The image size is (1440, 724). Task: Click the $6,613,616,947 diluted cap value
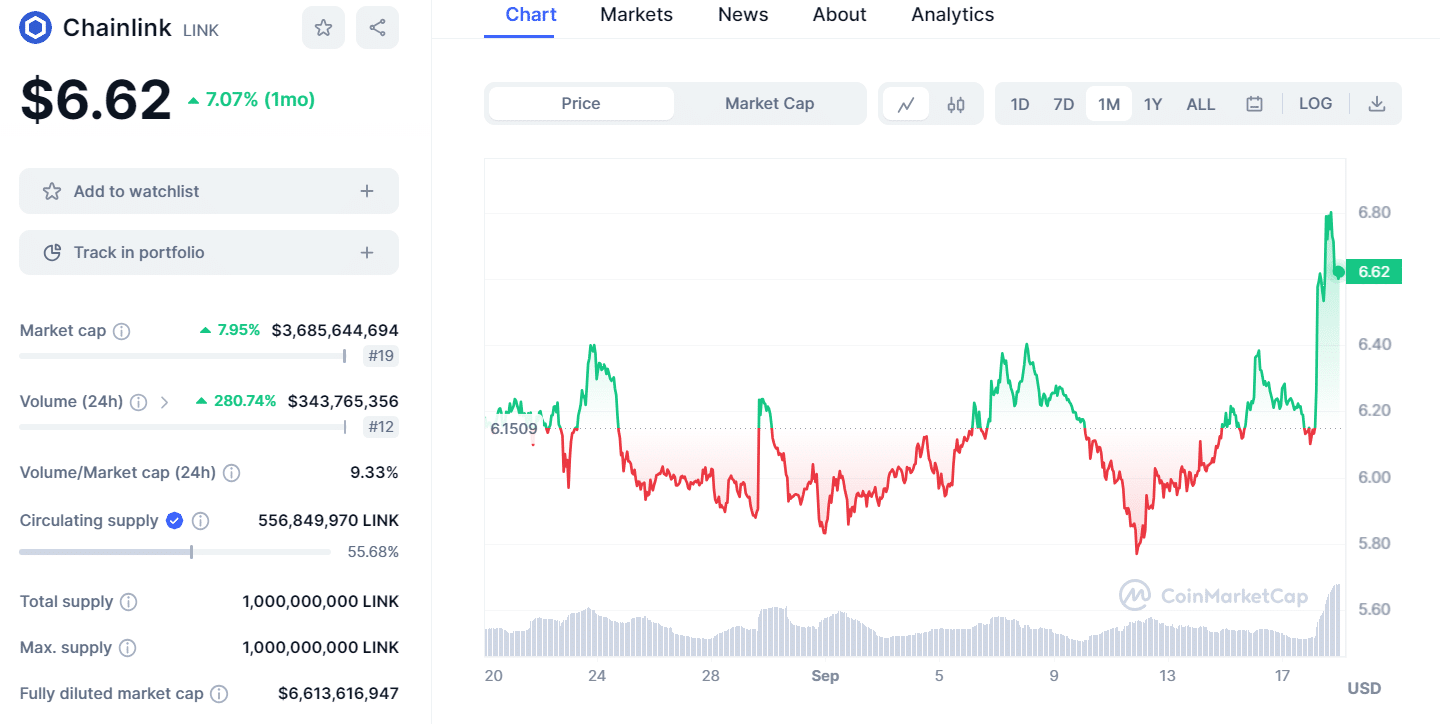click(338, 693)
